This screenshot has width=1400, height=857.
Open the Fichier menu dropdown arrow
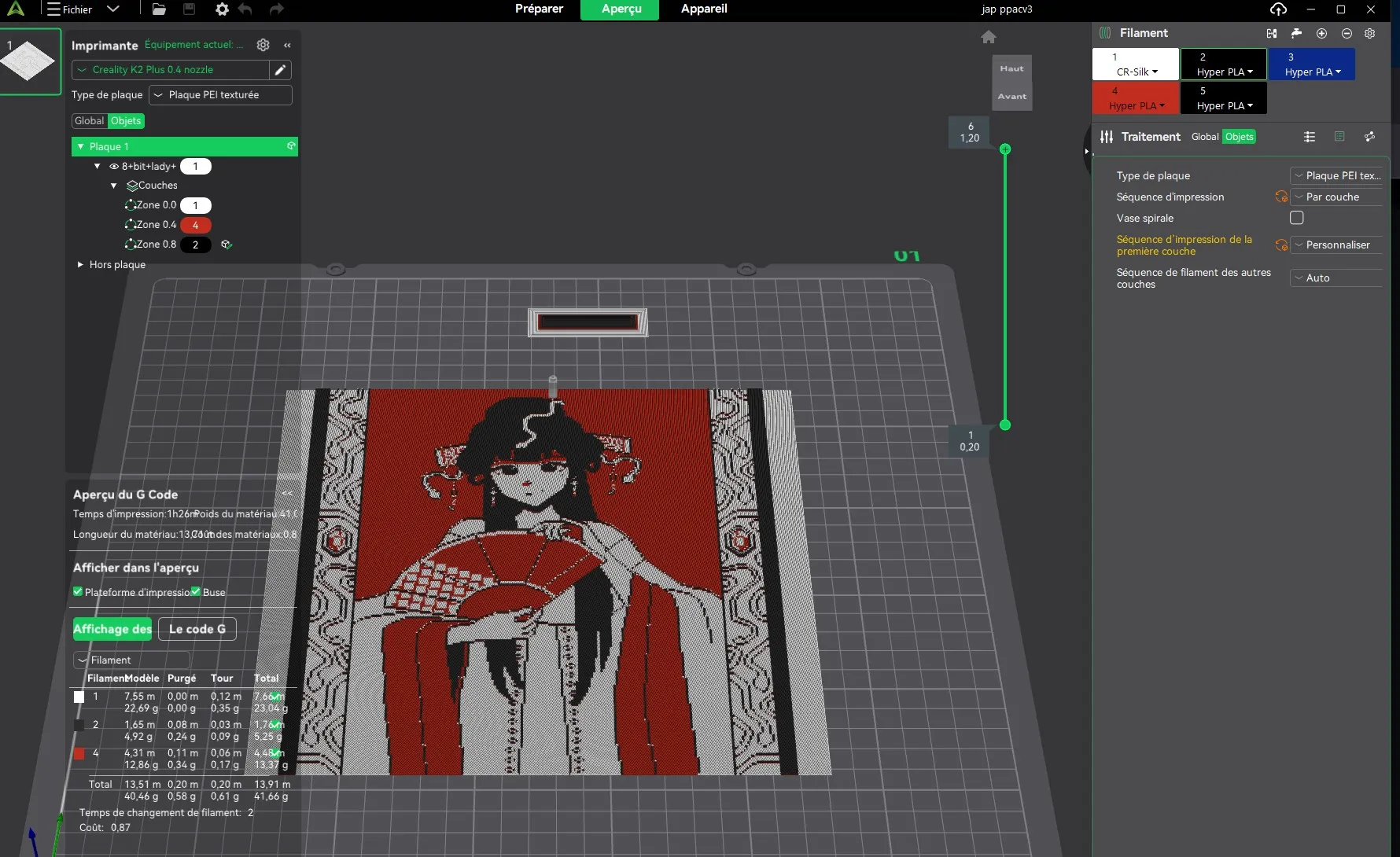click(112, 9)
